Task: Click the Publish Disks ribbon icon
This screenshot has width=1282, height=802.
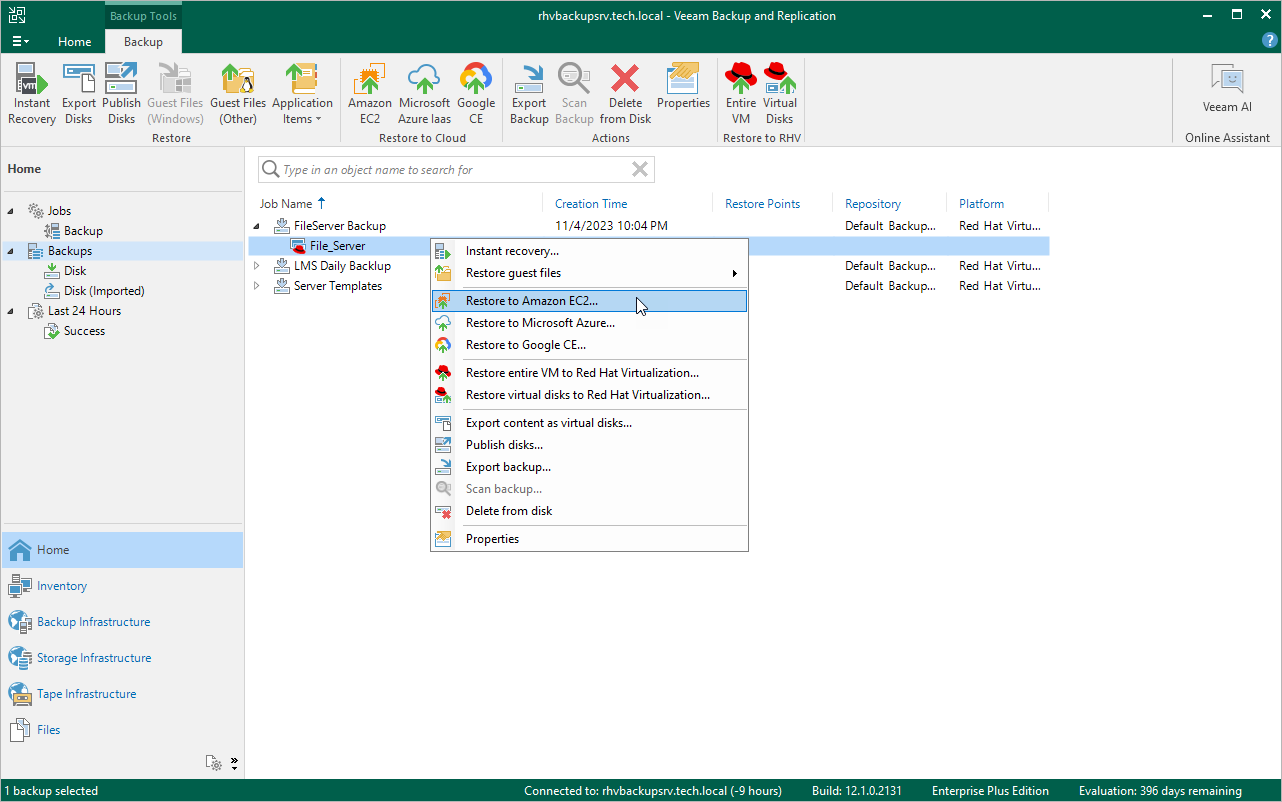Action: 121,93
